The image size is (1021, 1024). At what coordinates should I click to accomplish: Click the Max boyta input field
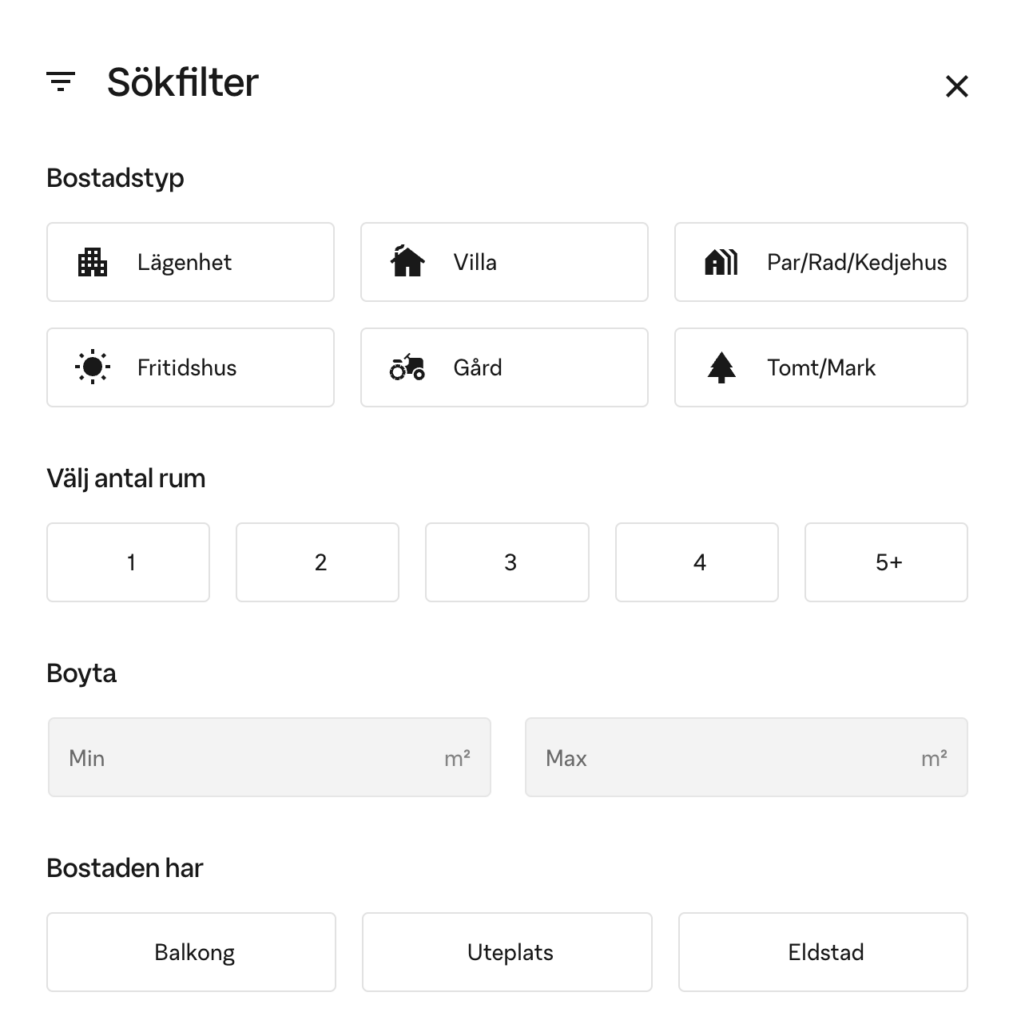(746, 757)
